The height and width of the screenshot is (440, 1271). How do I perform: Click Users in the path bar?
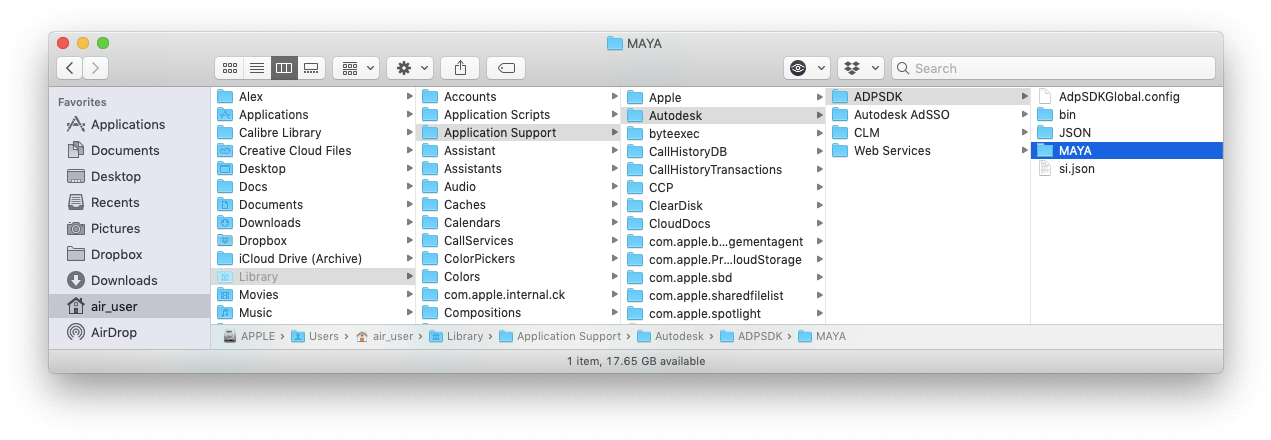tap(315, 337)
